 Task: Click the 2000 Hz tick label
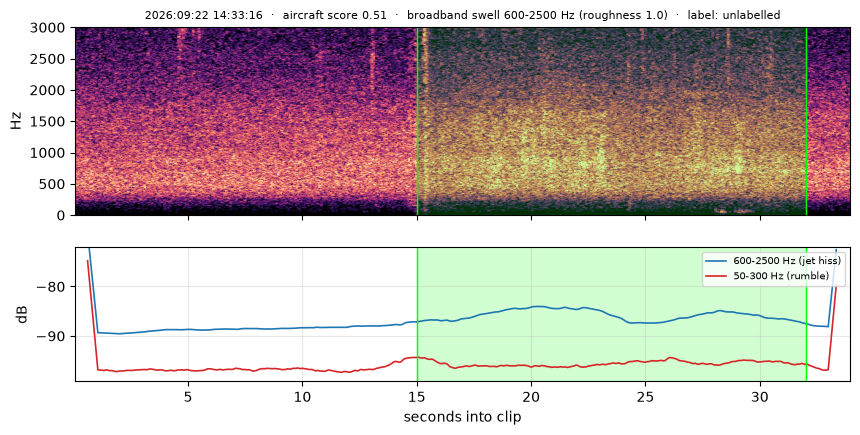pos(47,91)
